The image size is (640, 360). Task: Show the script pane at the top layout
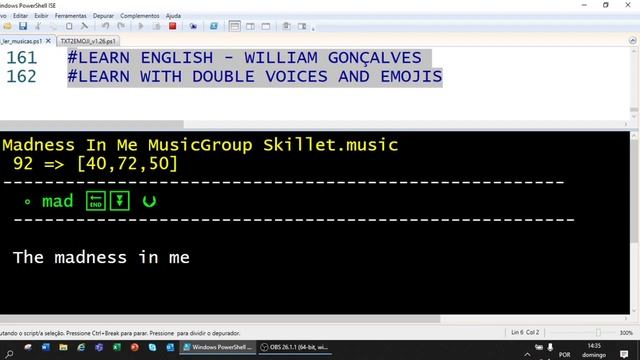pyautogui.click(x=234, y=27)
